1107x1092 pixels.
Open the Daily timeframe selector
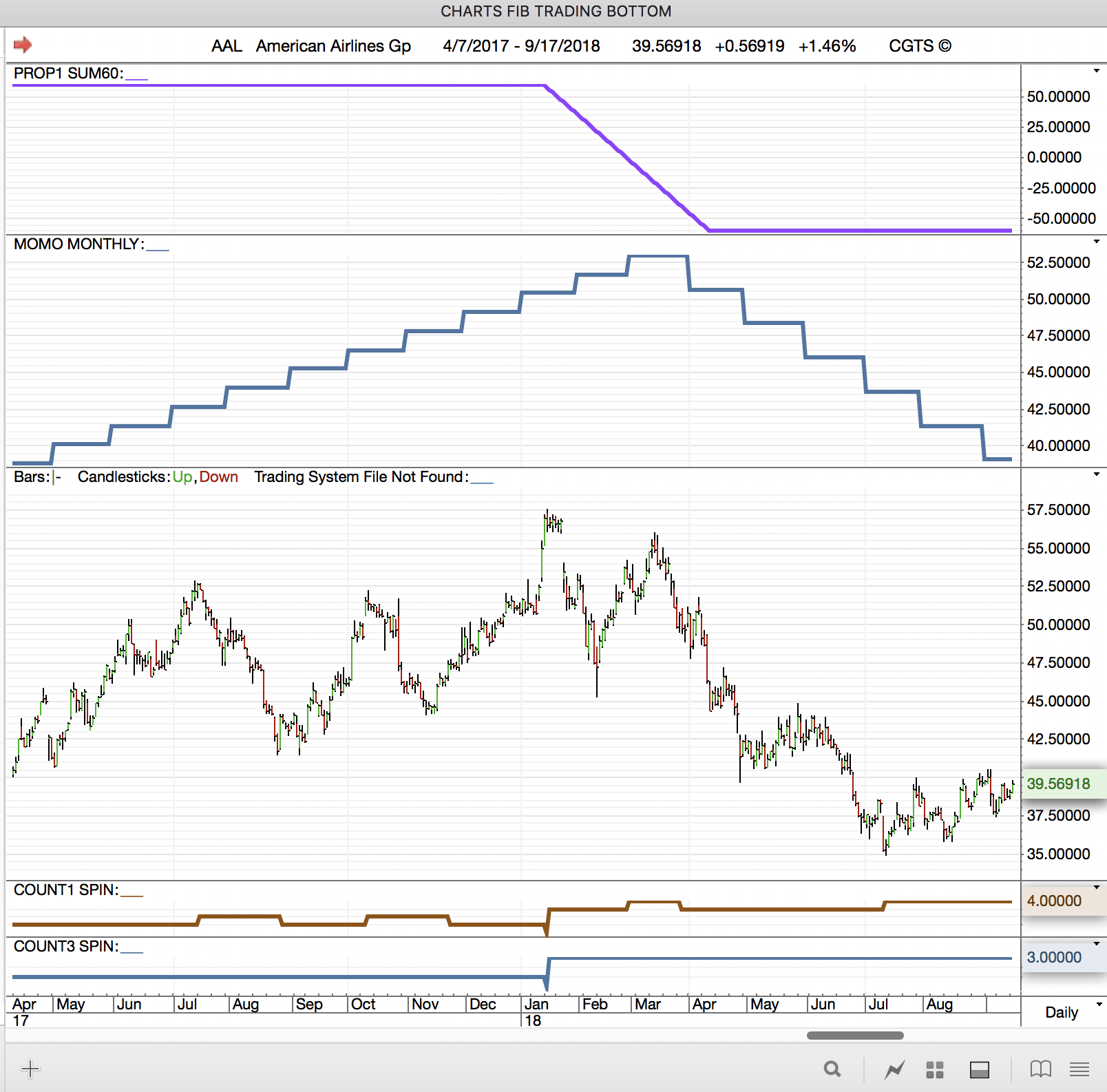pos(1062,1012)
